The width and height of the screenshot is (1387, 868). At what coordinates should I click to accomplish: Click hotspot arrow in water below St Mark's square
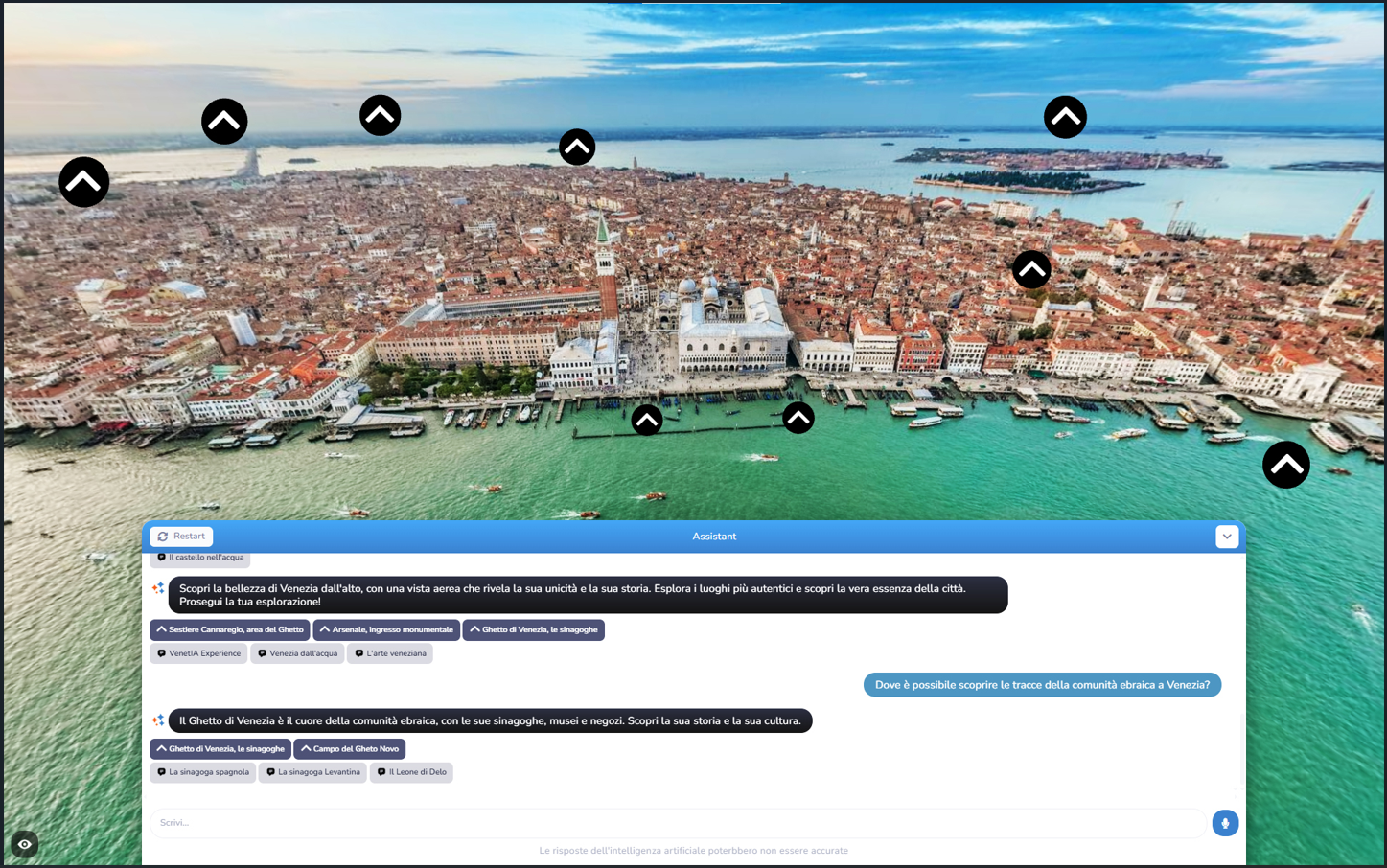pos(647,420)
